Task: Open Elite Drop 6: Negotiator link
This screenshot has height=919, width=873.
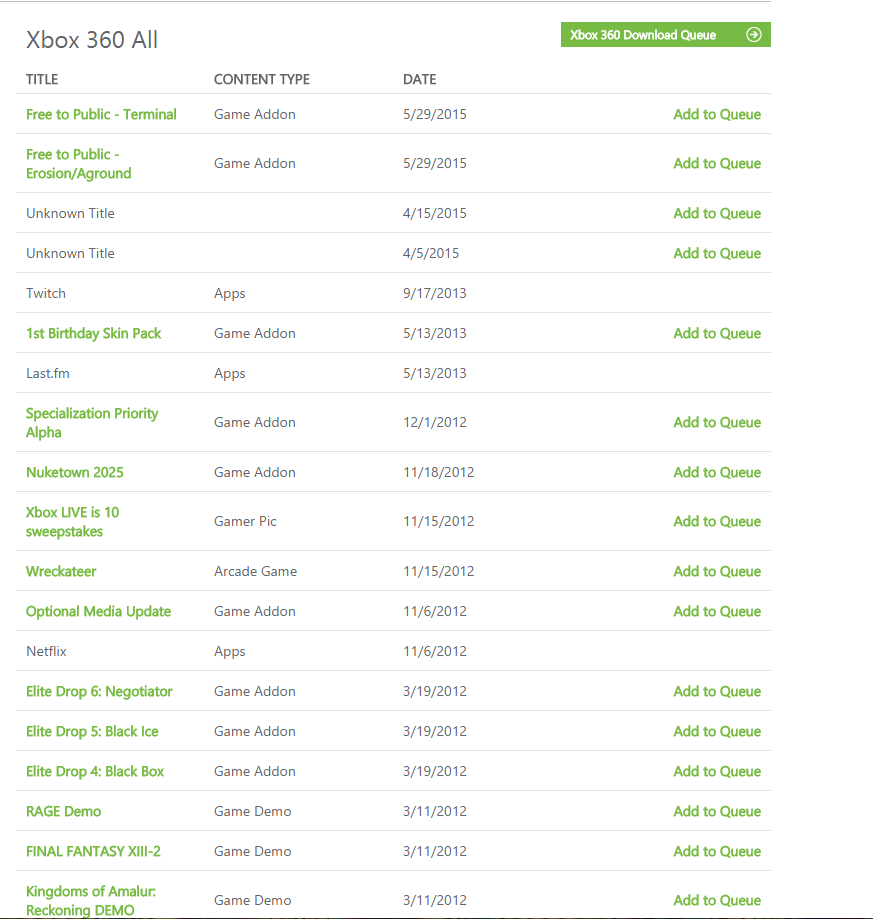Action: pos(99,692)
